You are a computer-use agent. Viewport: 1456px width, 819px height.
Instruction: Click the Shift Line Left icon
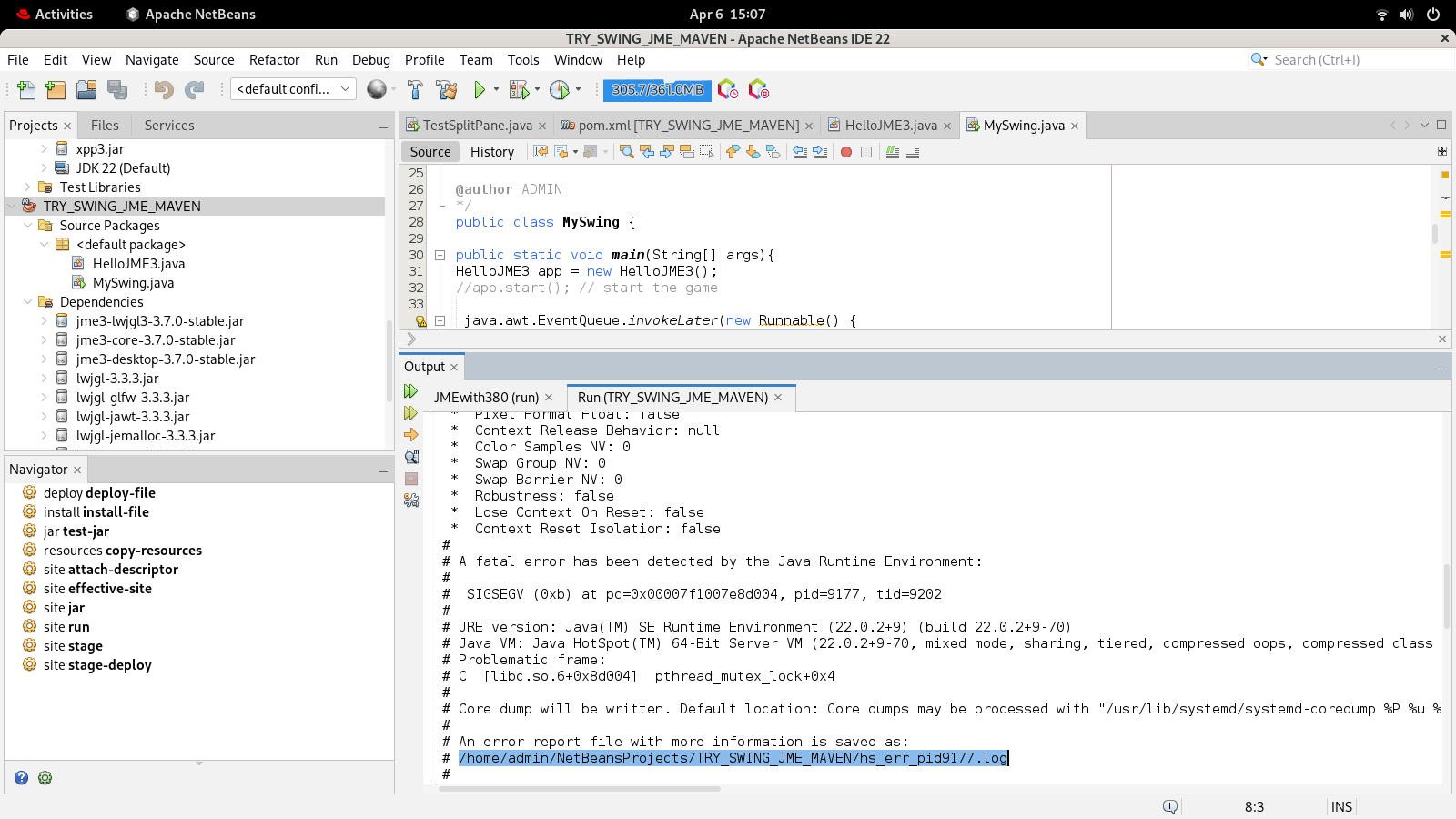point(800,152)
